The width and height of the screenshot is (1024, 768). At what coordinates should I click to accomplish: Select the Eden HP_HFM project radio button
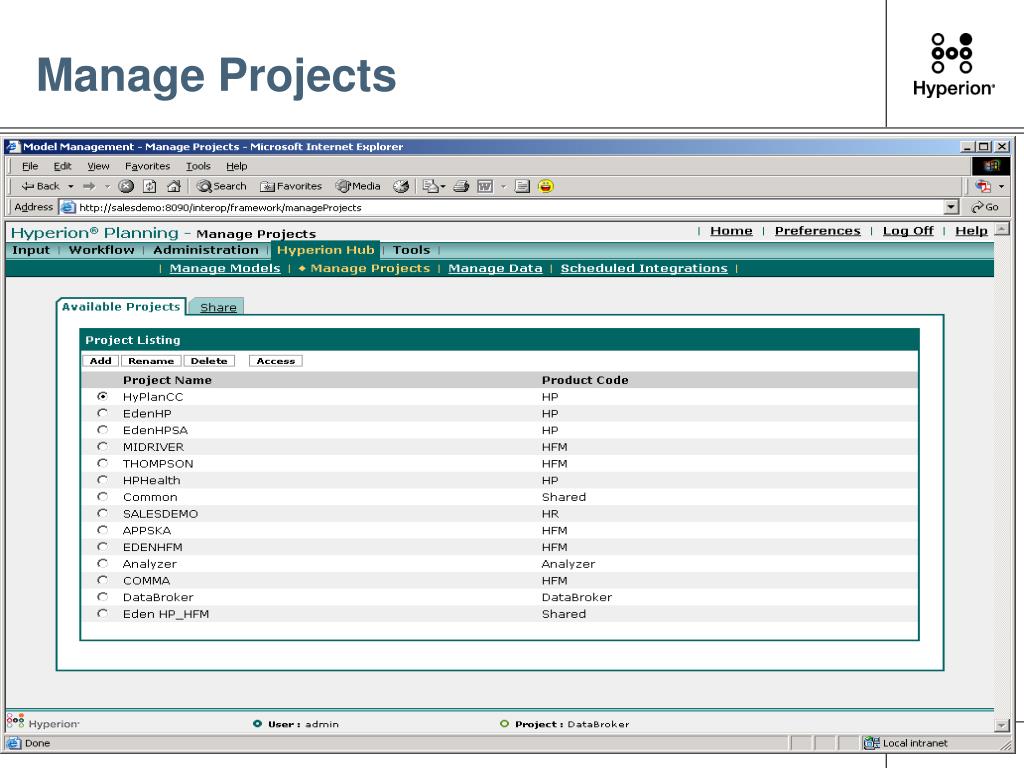click(x=103, y=614)
